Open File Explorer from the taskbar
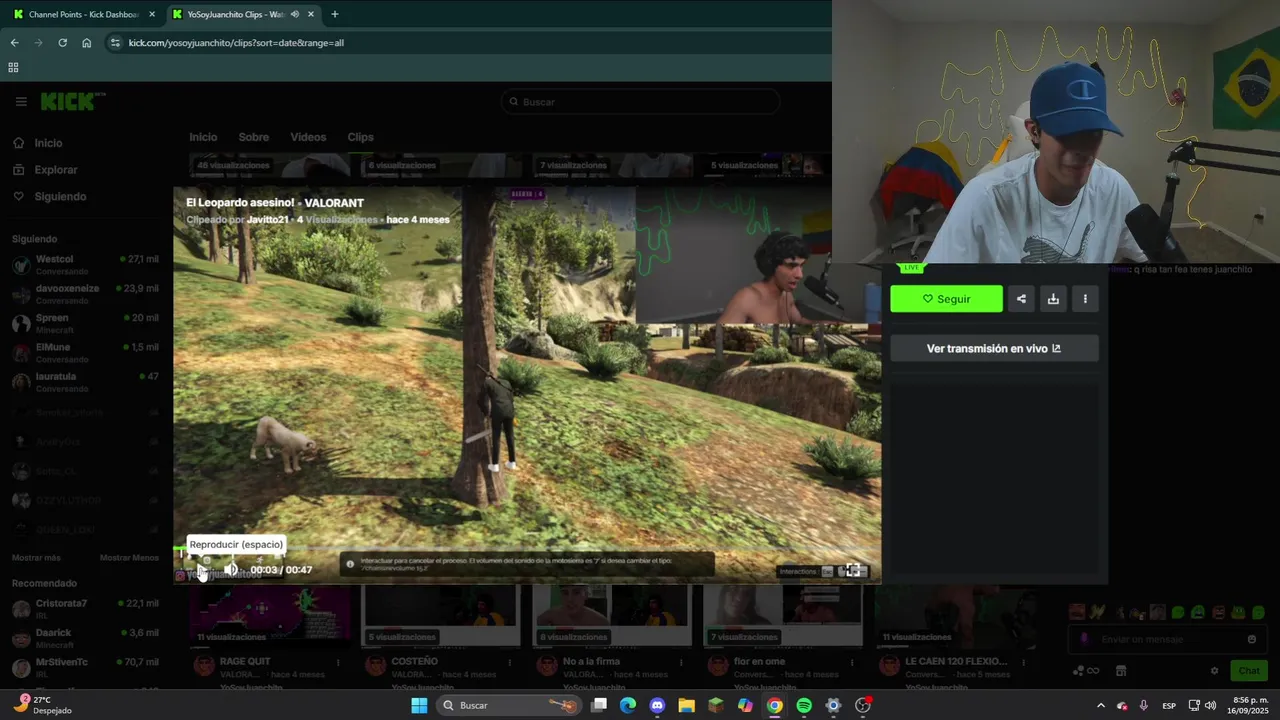The height and width of the screenshot is (720, 1280). coord(686,705)
